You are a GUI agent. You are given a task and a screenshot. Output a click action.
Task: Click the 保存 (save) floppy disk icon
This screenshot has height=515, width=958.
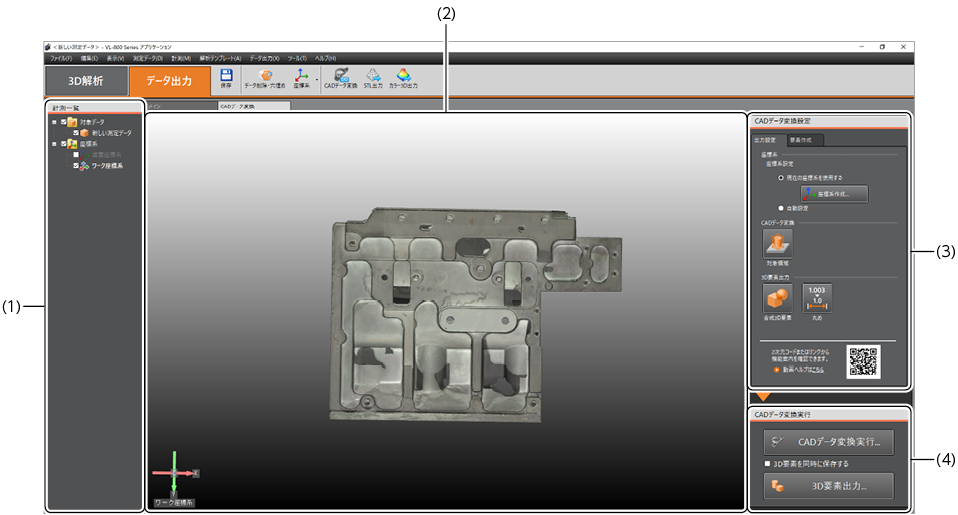pos(226,76)
